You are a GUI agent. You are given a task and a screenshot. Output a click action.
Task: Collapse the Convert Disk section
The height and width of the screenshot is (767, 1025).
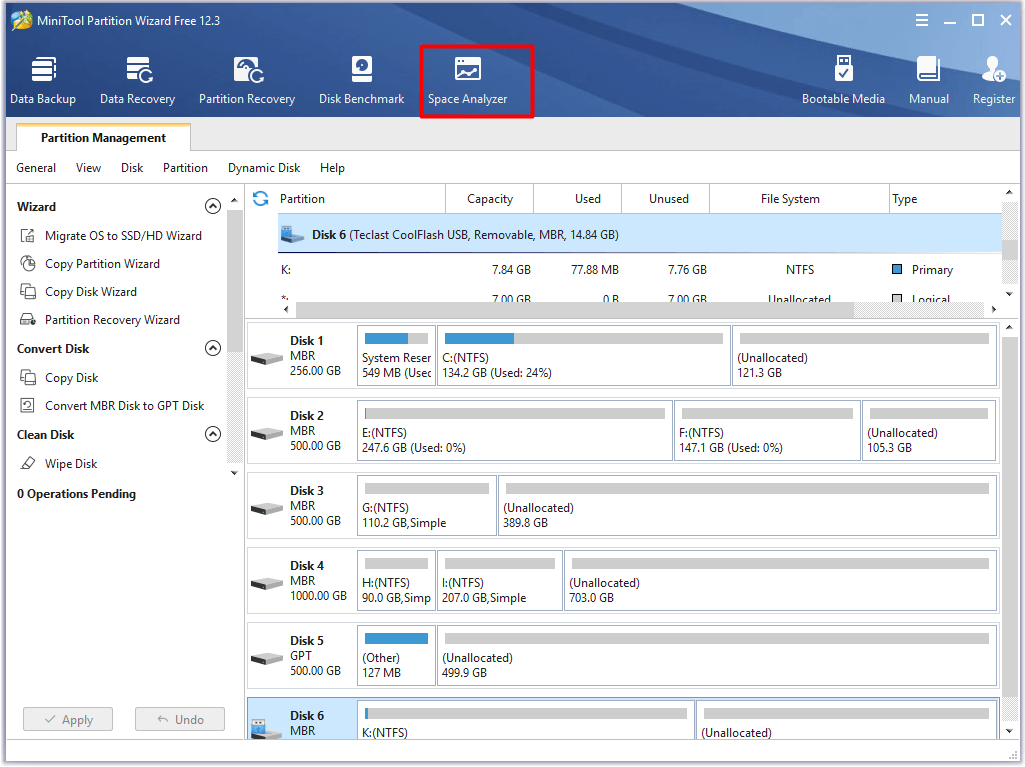[213, 349]
